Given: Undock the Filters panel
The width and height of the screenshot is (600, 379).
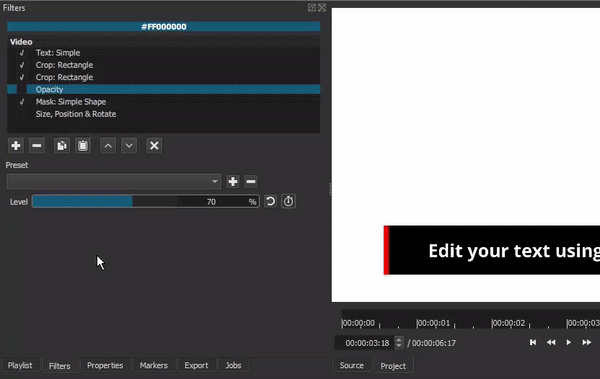Looking at the screenshot, I should [x=312, y=8].
